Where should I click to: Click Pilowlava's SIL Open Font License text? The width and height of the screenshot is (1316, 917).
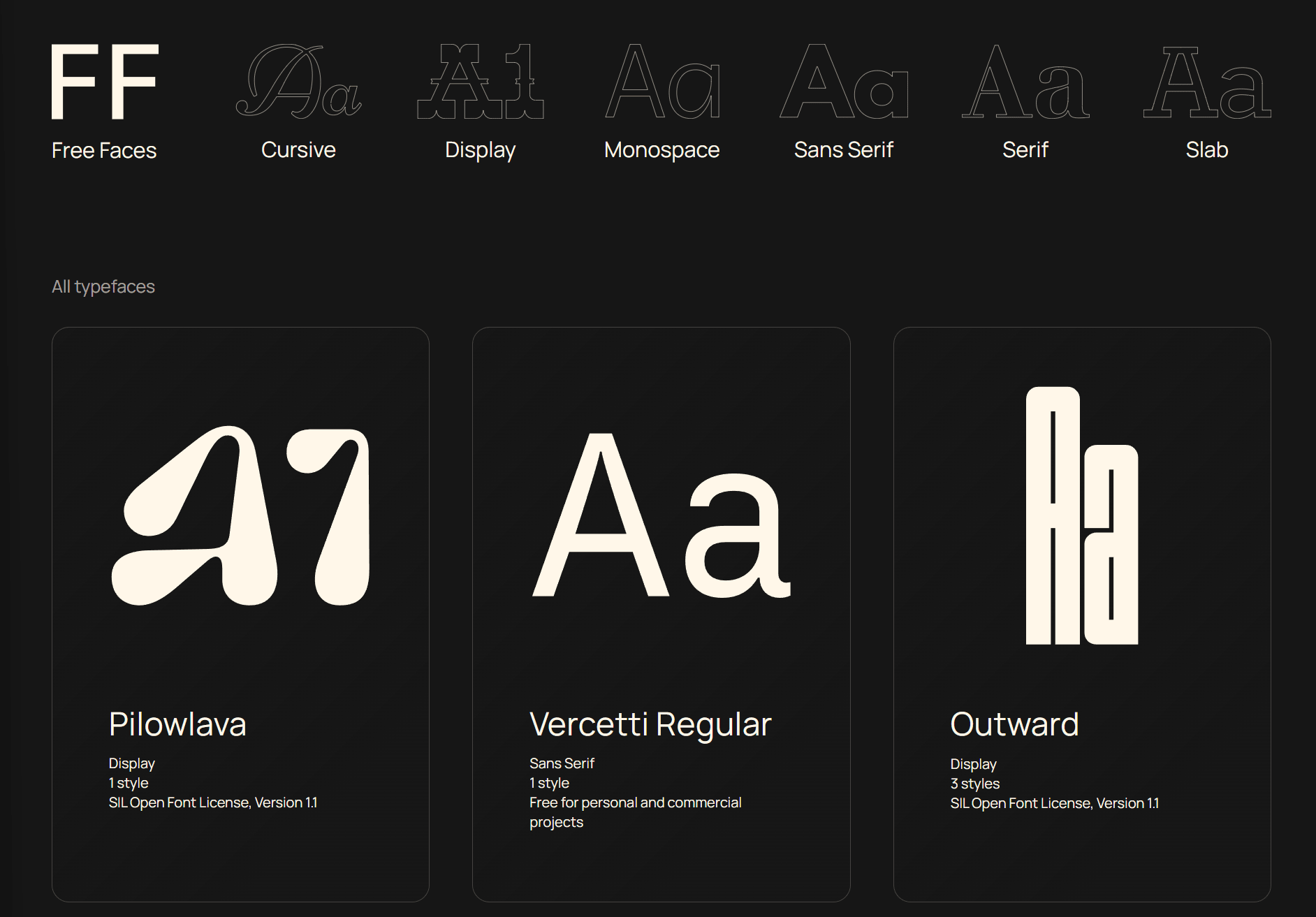[213, 802]
